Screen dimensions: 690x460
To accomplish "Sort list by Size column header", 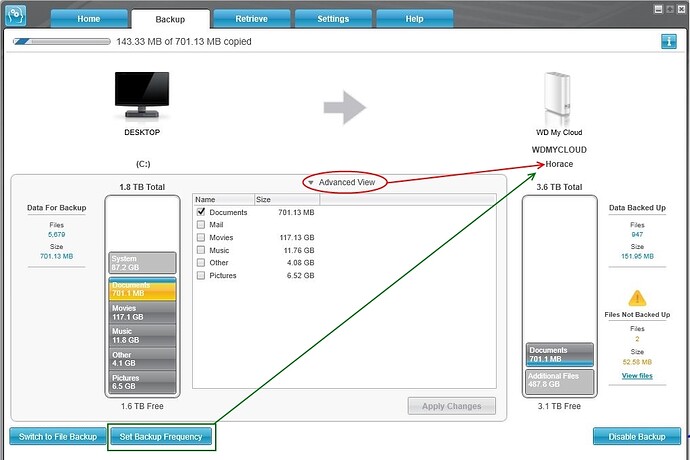I will click(x=287, y=199).
